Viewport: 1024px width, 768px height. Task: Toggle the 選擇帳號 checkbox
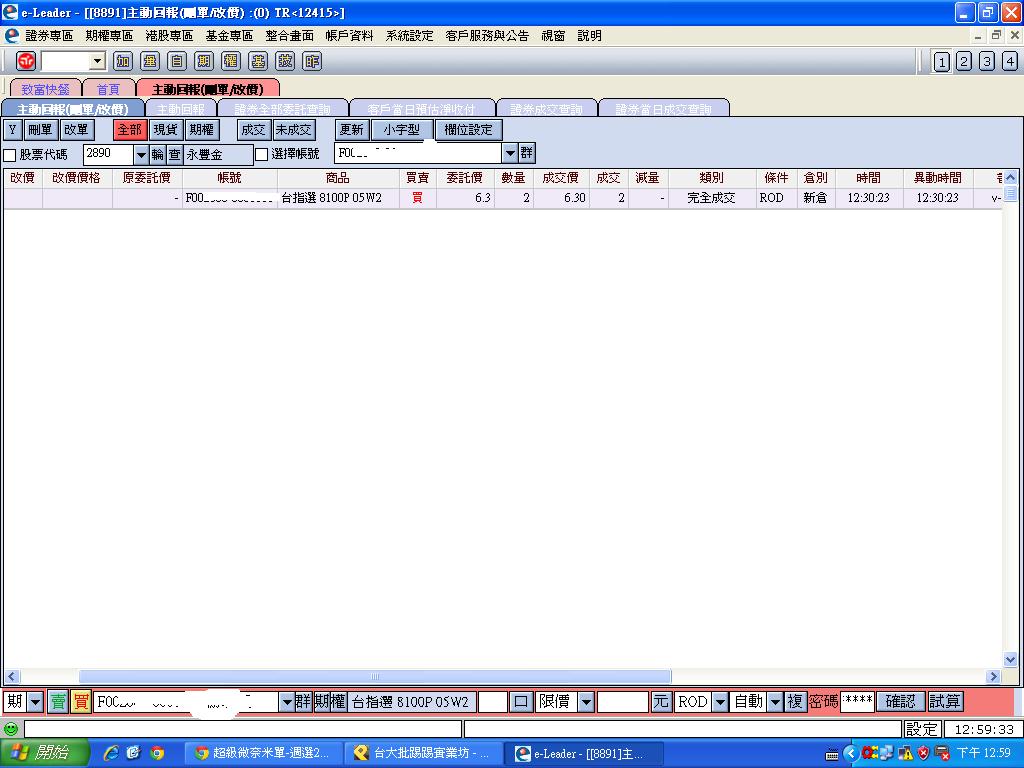pyautogui.click(x=261, y=154)
